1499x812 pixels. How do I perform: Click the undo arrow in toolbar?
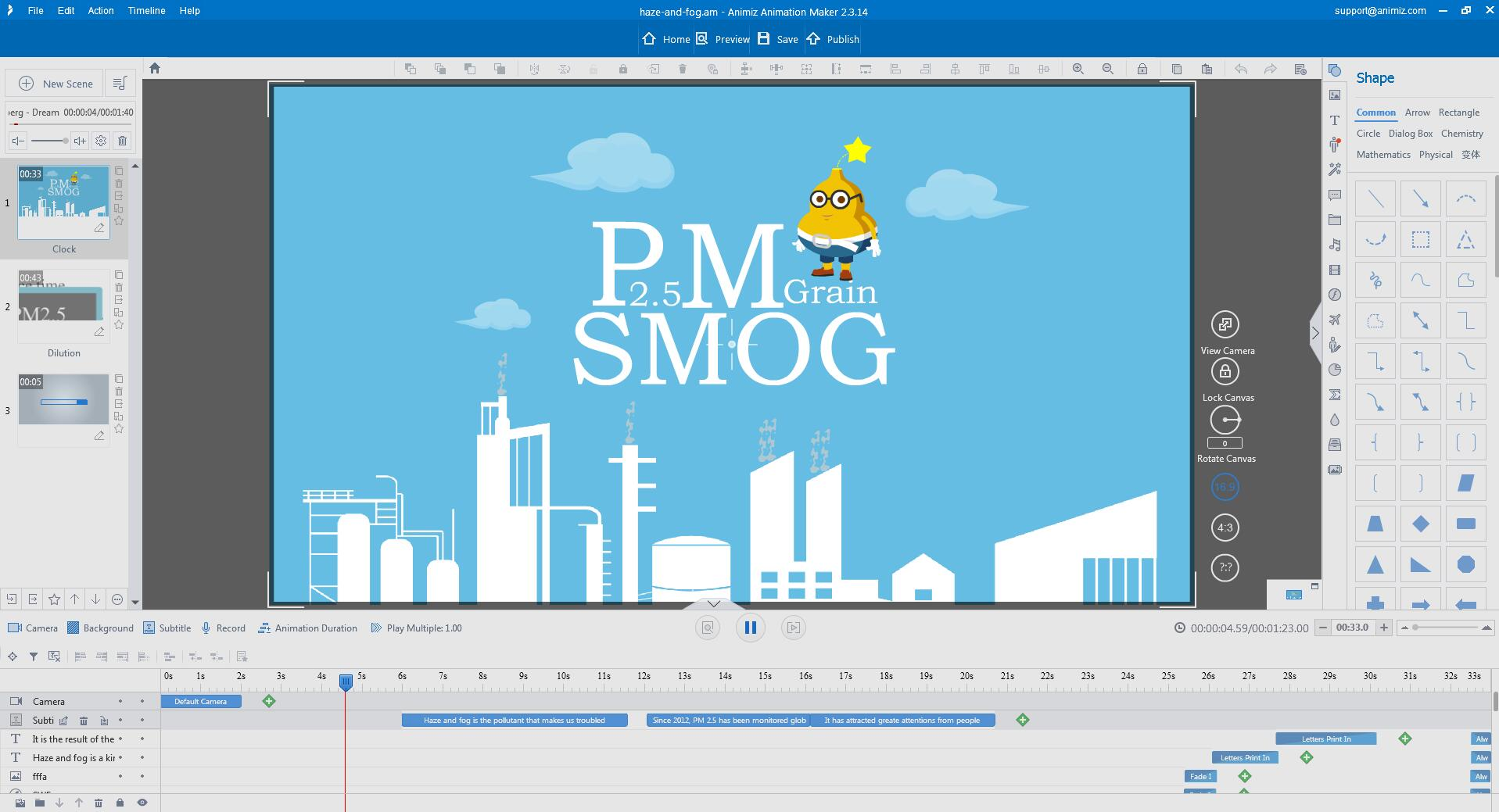[1241, 69]
